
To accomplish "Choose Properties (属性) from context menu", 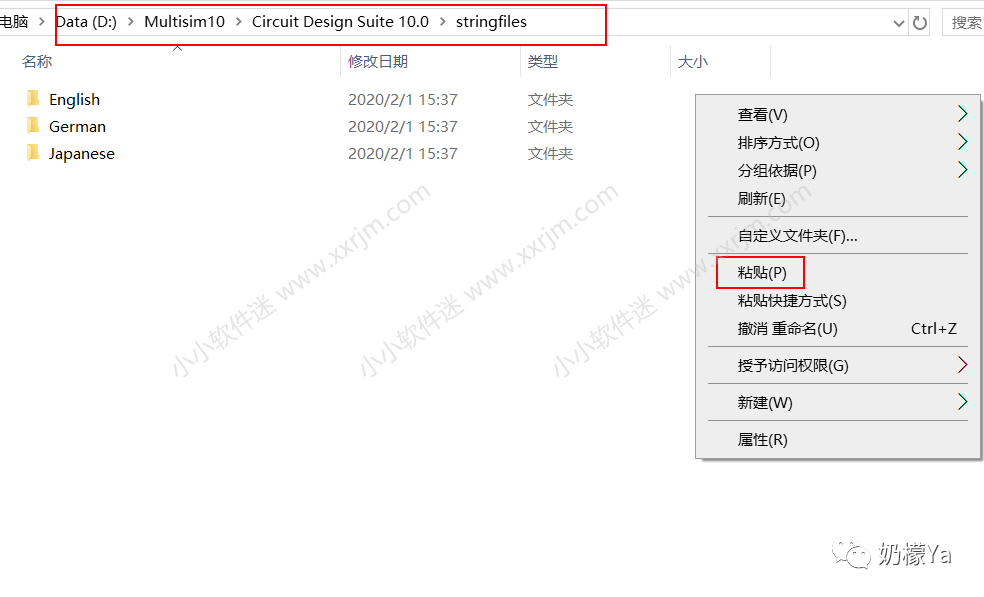I will (838, 439).
